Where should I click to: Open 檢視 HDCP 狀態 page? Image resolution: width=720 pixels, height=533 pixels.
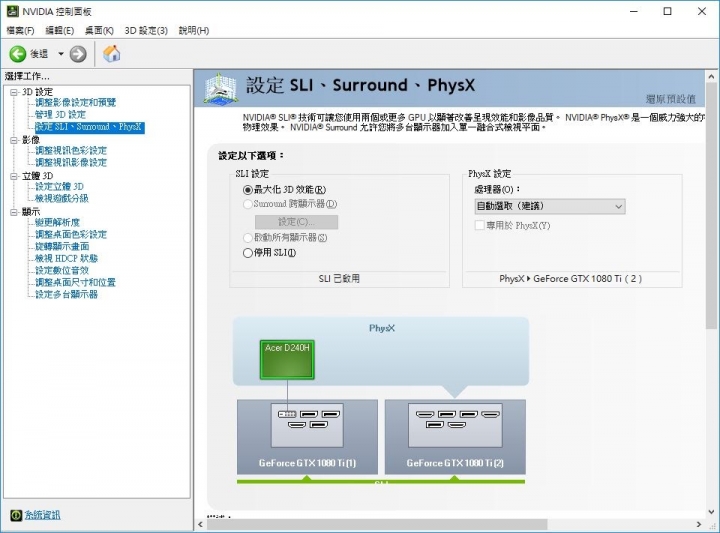67,258
